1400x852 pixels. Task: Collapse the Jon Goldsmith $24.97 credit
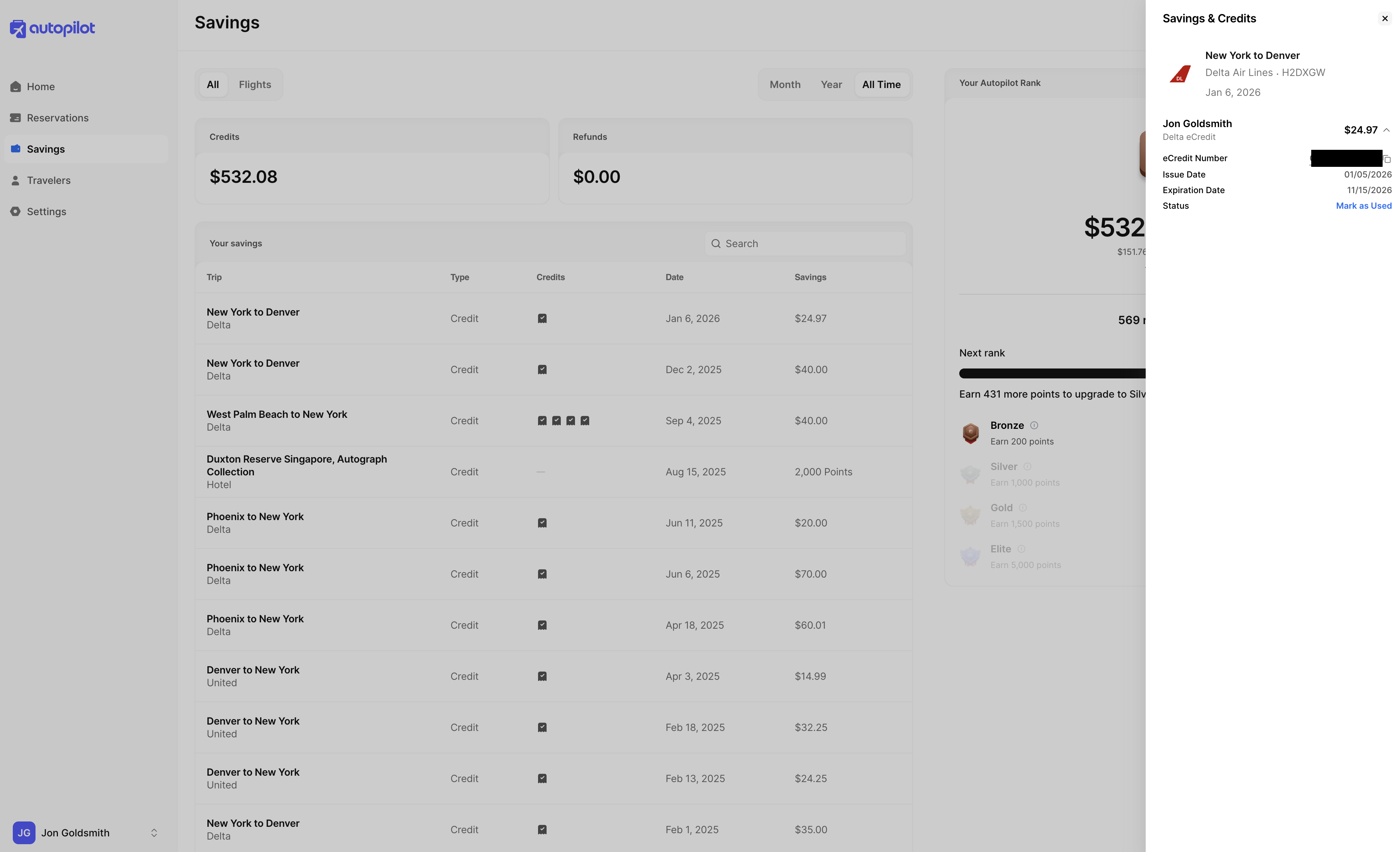click(1386, 130)
